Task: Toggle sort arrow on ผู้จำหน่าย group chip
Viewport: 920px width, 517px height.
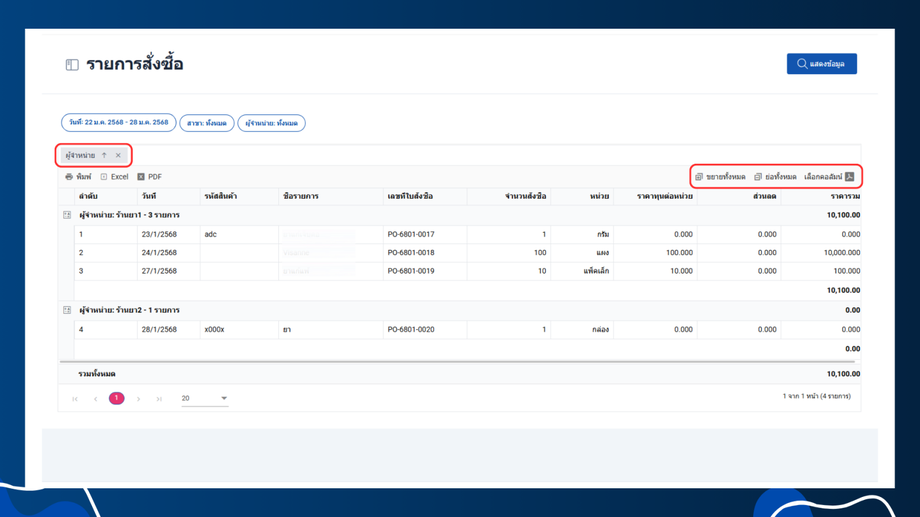Action: tap(104, 156)
